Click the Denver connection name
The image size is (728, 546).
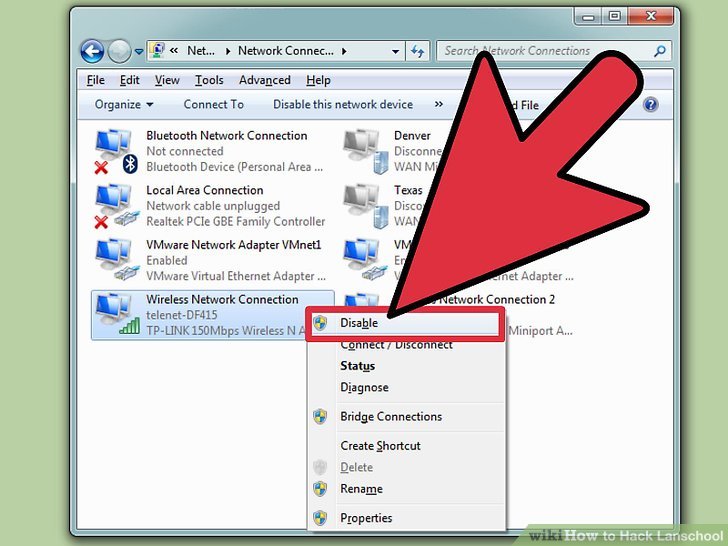[412, 136]
